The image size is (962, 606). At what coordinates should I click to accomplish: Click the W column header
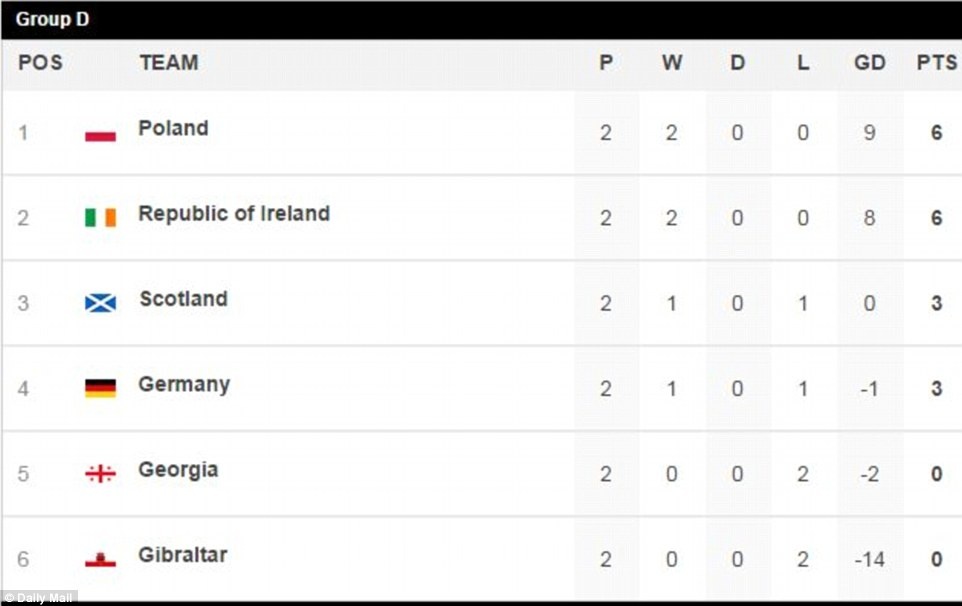coord(671,62)
